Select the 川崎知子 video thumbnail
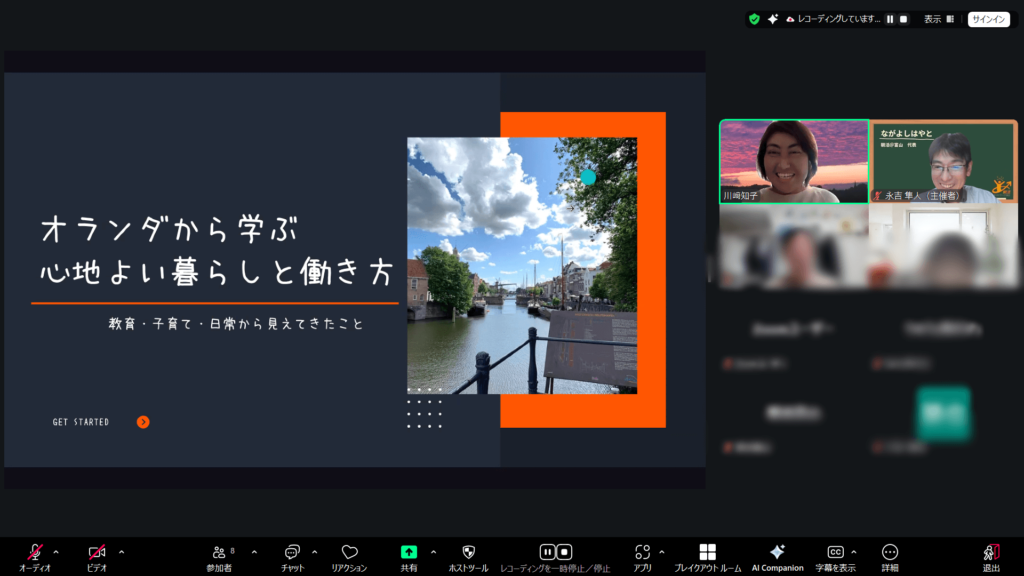Viewport: 1024px width, 576px height. tap(794, 162)
